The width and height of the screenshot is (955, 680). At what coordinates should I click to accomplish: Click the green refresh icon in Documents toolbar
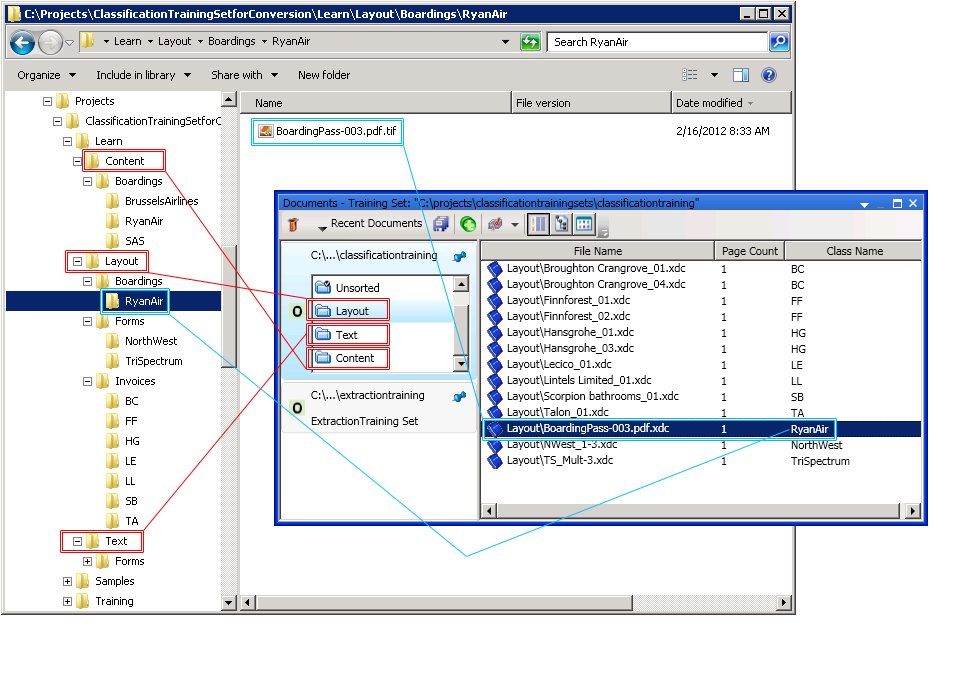tap(468, 223)
